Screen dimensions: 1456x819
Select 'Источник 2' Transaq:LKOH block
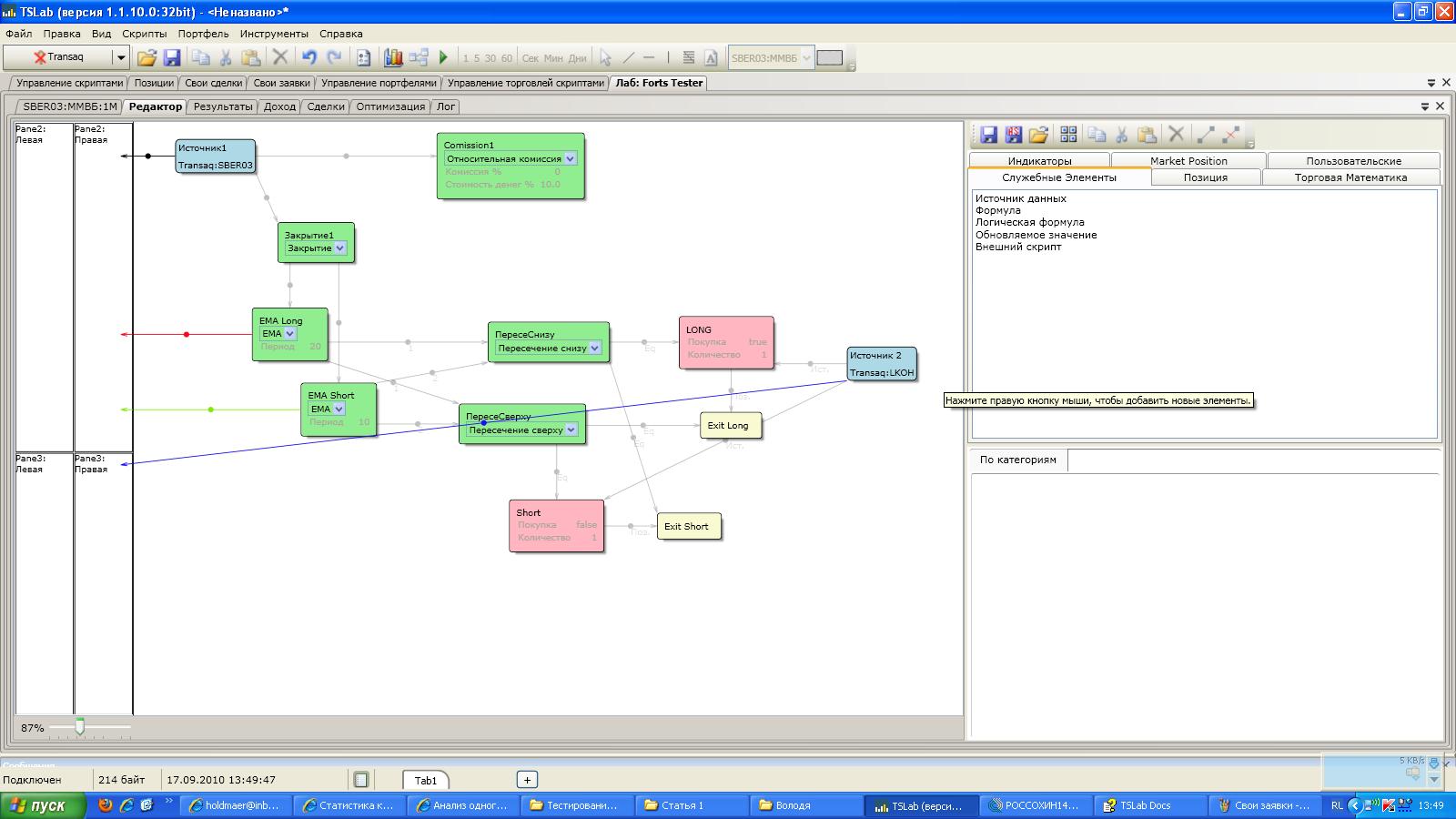coord(881,364)
